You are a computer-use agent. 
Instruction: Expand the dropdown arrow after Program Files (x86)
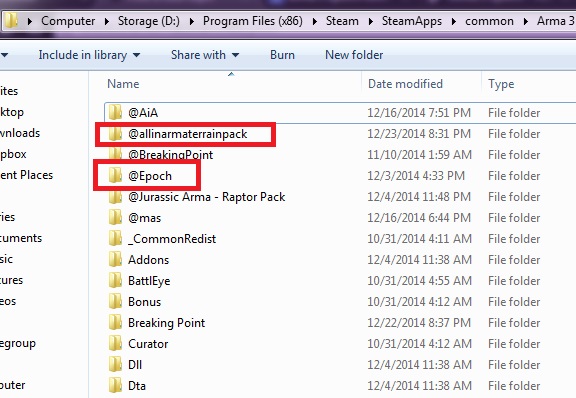pos(315,21)
